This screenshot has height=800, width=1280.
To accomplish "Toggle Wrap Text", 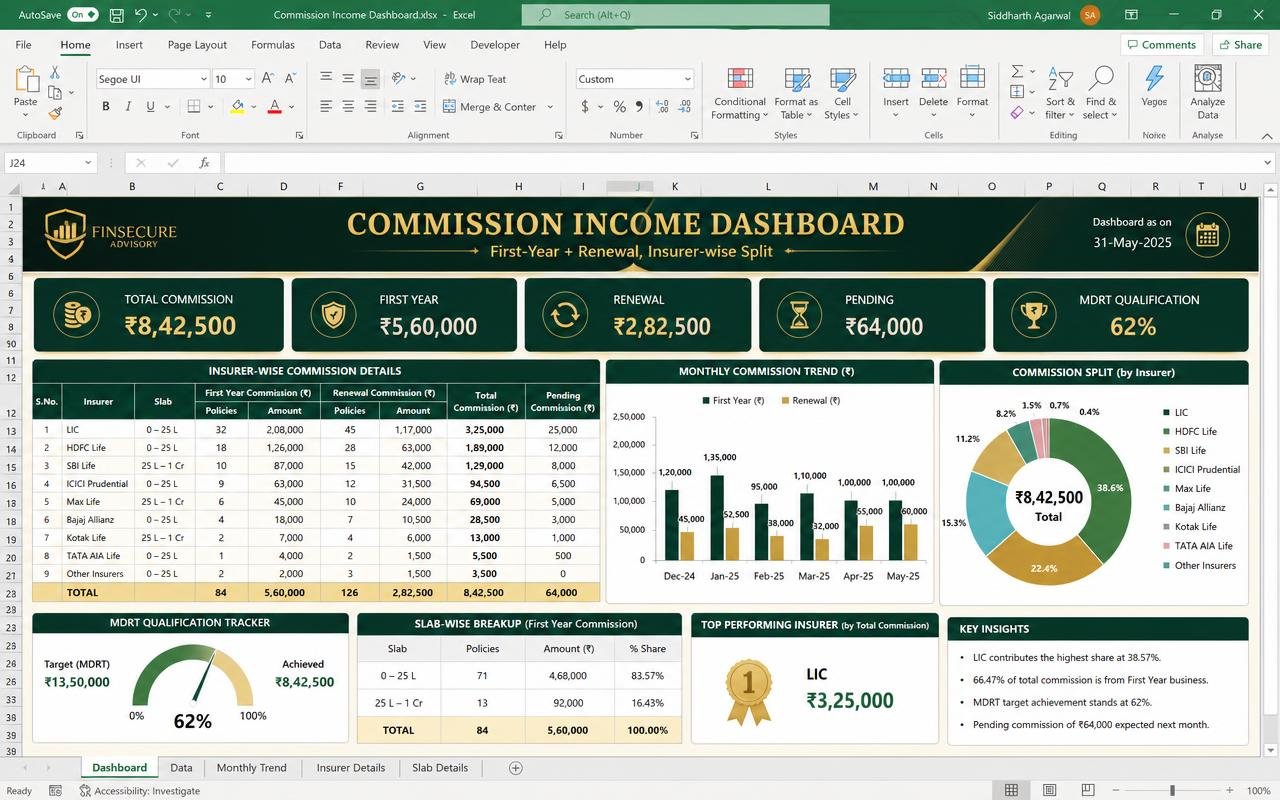I will point(474,78).
